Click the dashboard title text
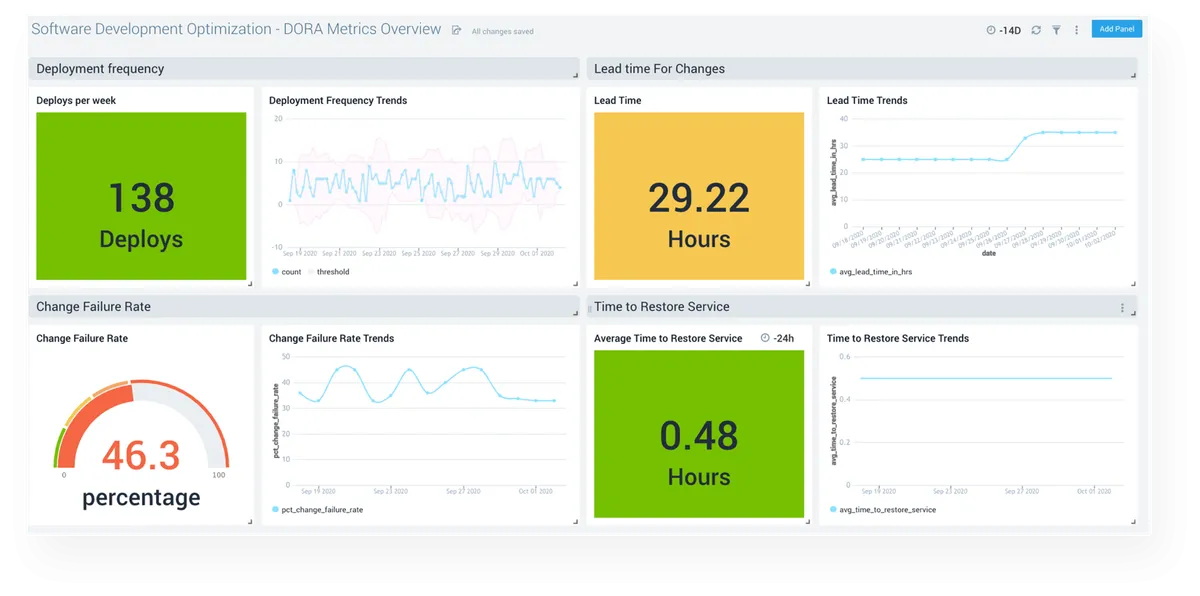Image resolution: width=1200 pixels, height=596 pixels. click(x=236, y=29)
